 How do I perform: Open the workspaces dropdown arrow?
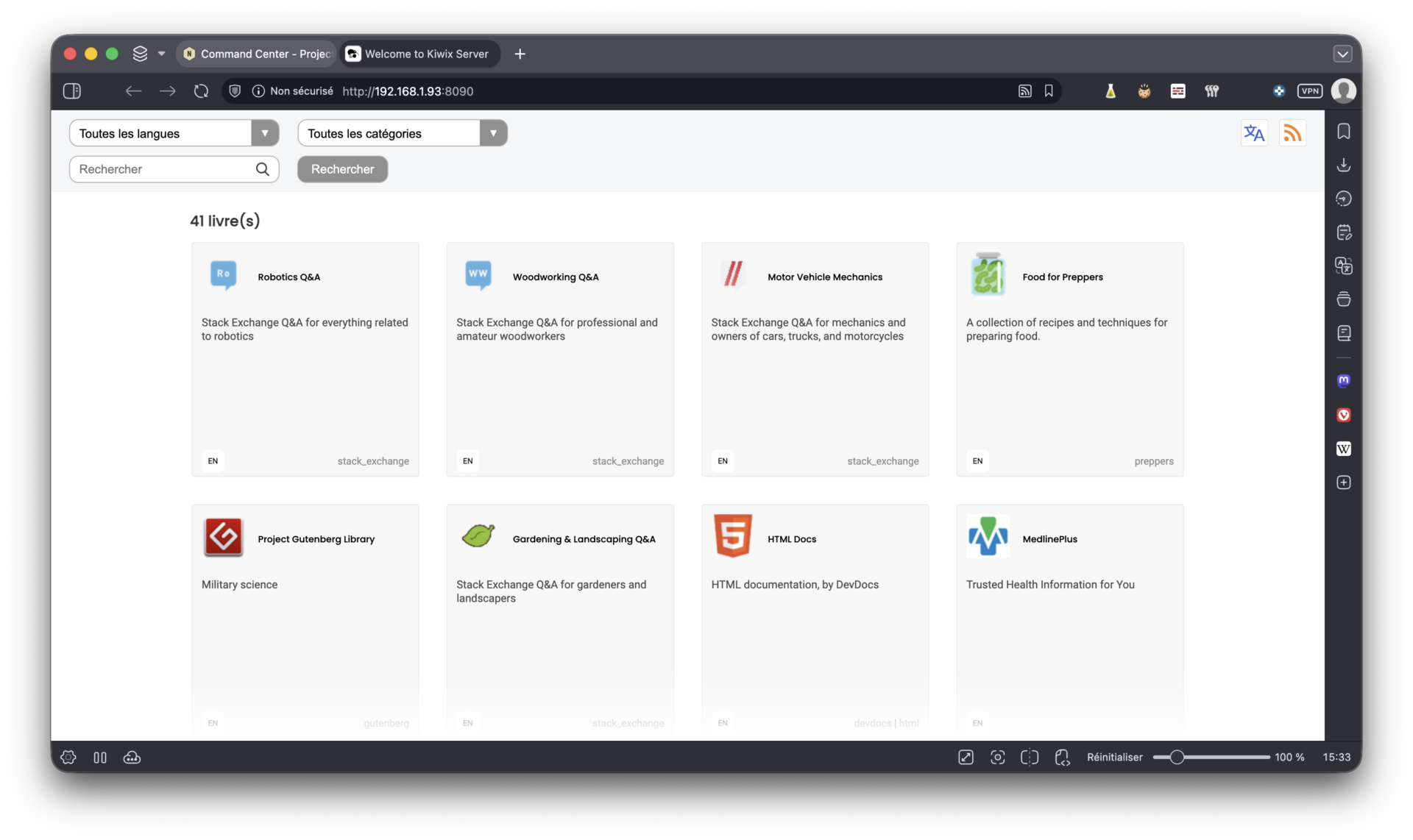[x=162, y=54]
